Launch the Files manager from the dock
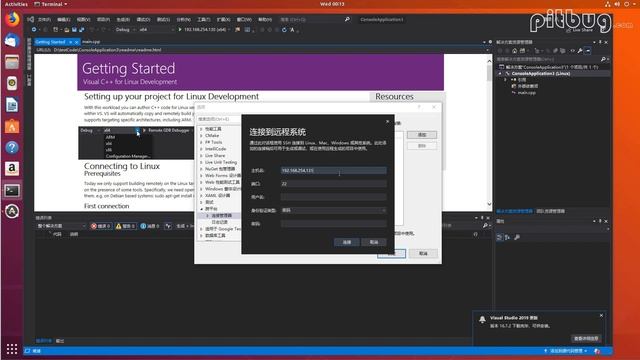Viewport: 640px width, 360px height. pos(12,62)
